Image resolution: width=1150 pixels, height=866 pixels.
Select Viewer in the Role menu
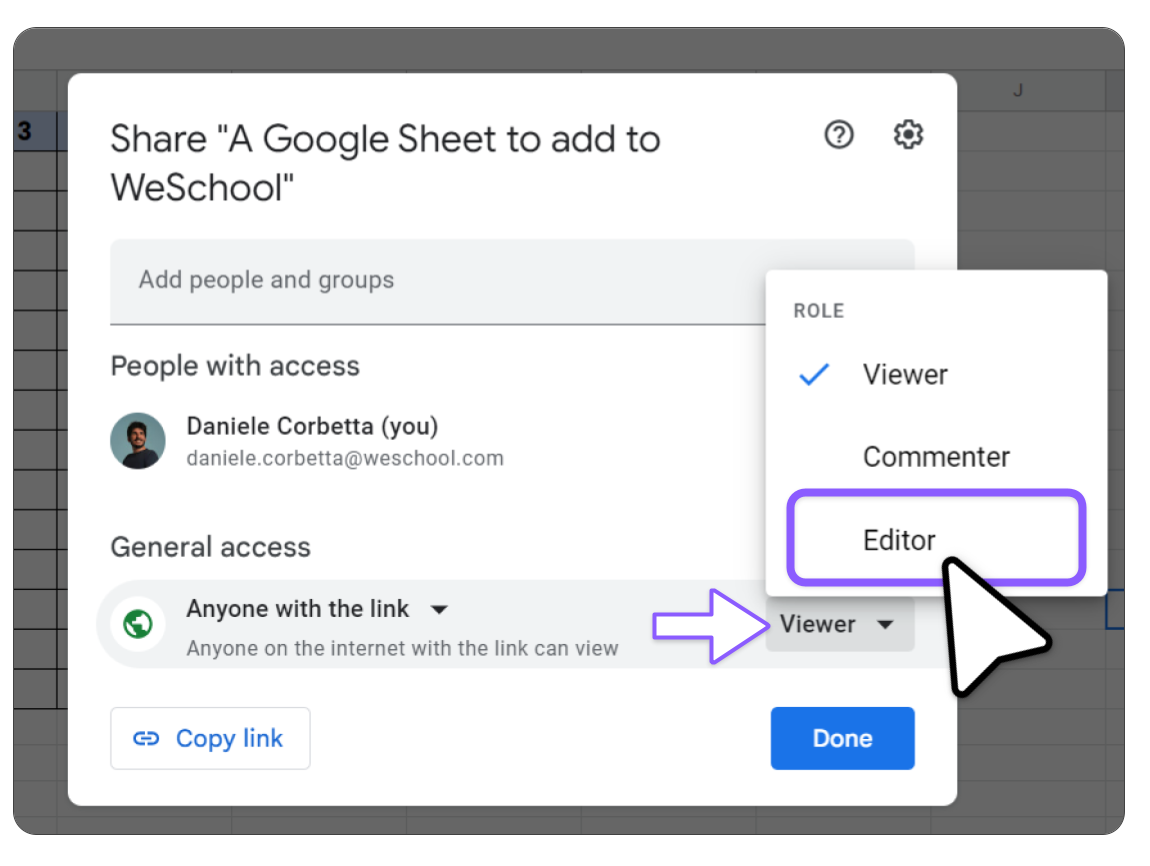click(937, 375)
